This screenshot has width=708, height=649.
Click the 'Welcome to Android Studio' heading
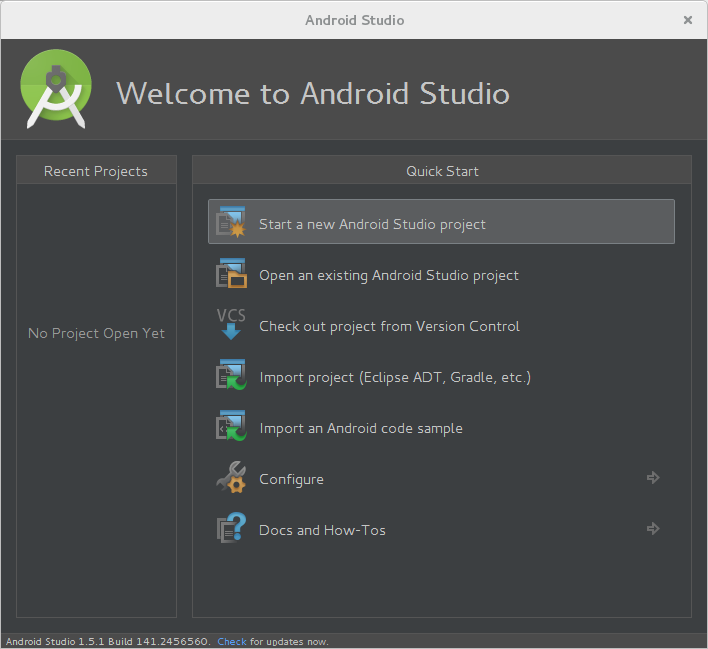[x=313, y=93]
